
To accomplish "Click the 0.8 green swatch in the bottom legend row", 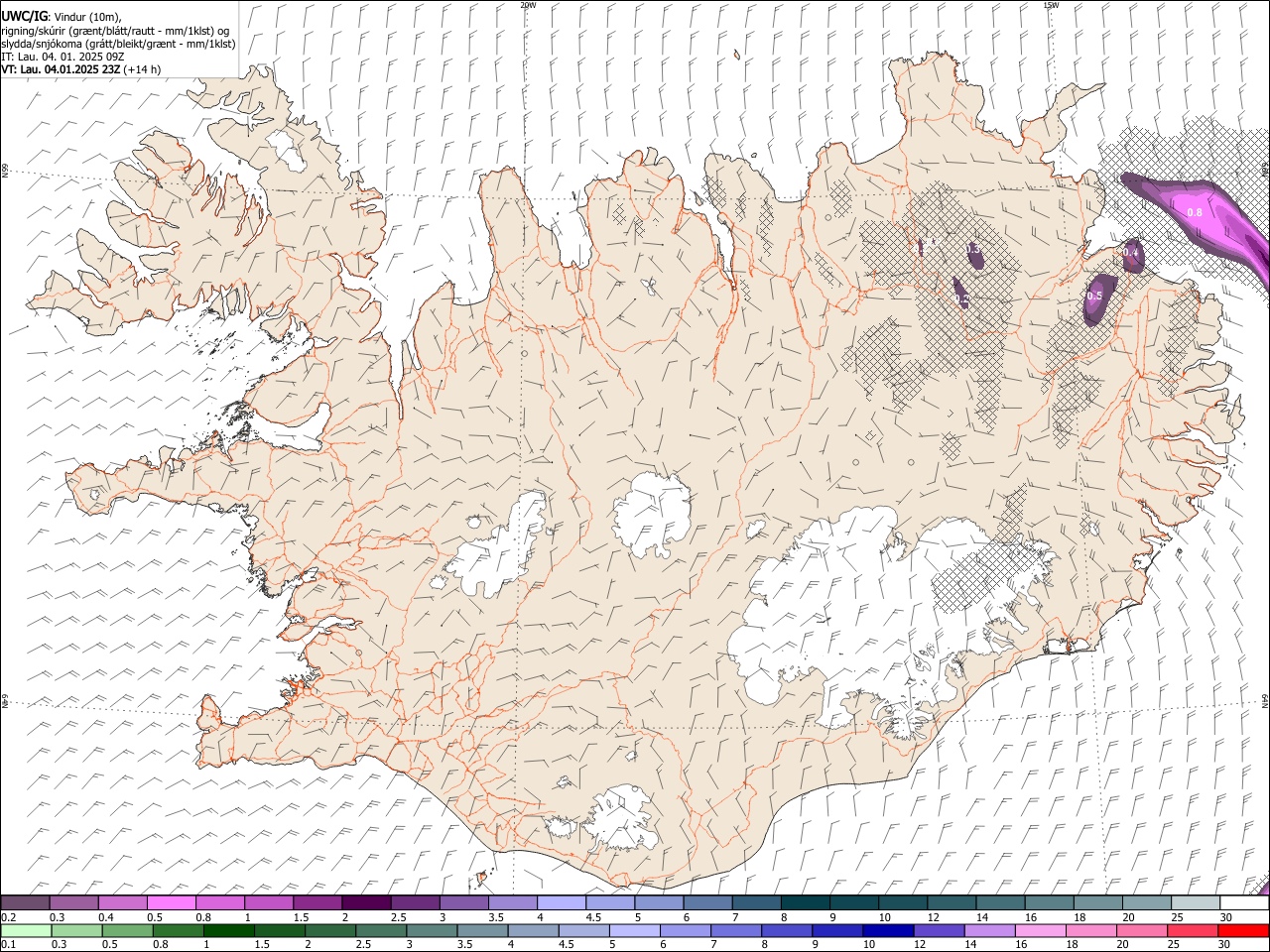I will [x=178, y=931].
